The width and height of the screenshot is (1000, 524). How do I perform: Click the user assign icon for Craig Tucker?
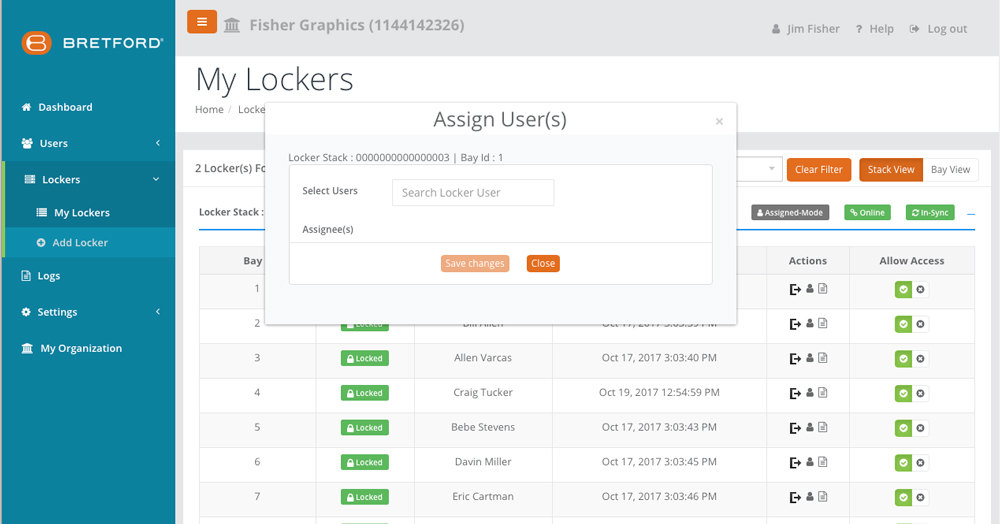tap(810, 393)
